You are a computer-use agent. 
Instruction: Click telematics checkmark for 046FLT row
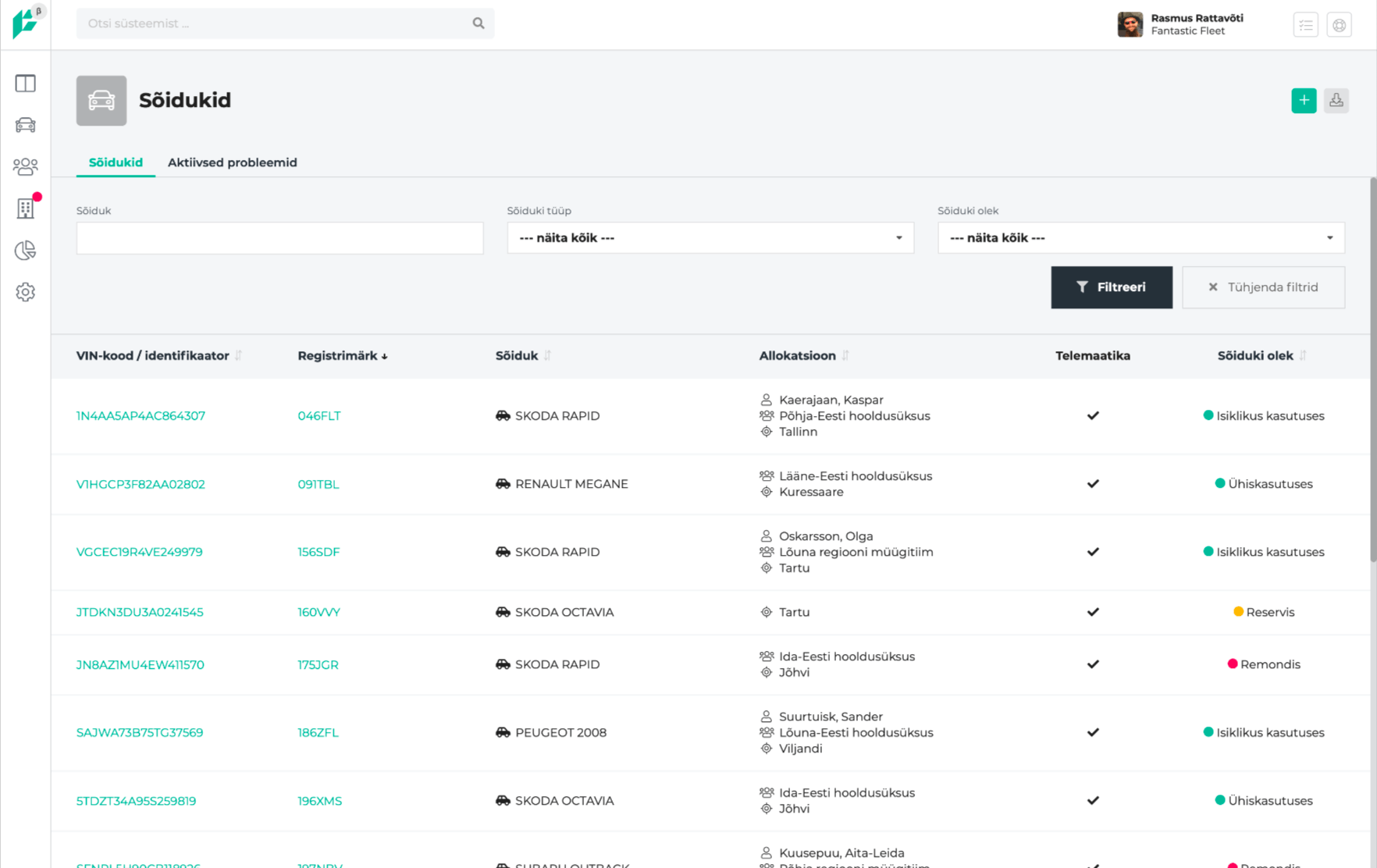[1093, 416]
